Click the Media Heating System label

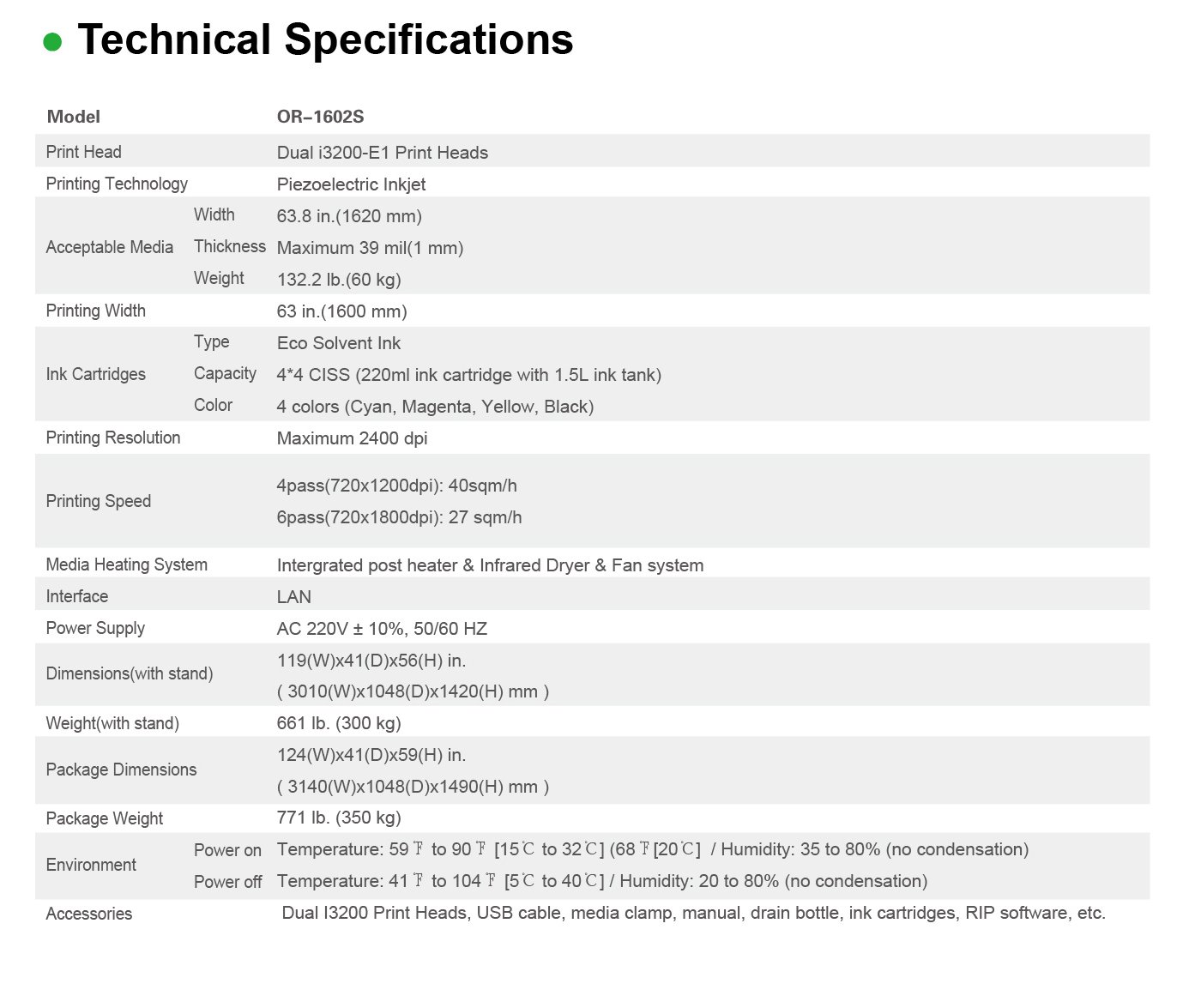pyautogui.click(x=126, y=564)
